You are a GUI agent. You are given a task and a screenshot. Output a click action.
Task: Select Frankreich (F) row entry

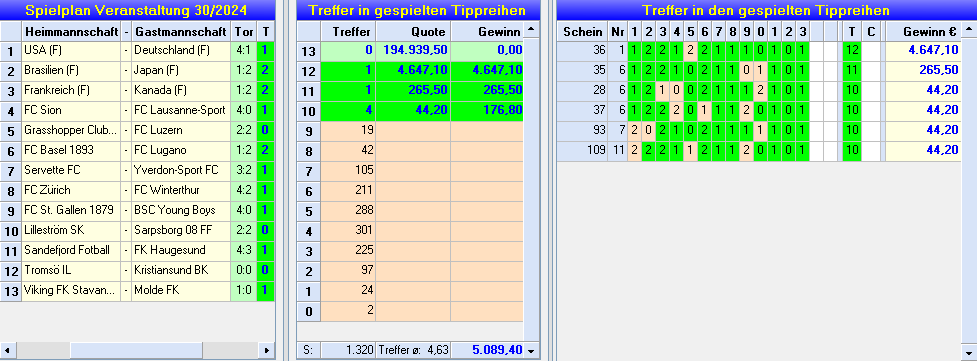click(x=71, y=90)
